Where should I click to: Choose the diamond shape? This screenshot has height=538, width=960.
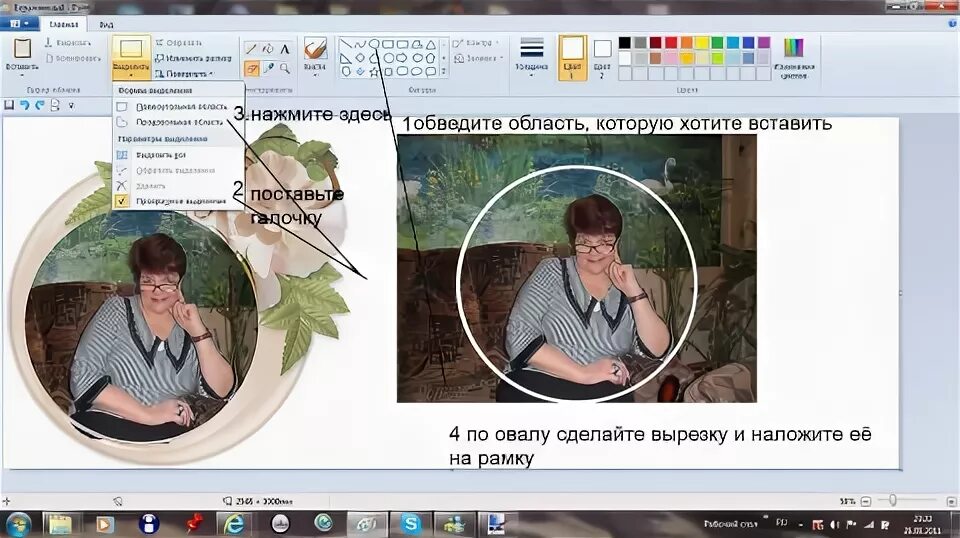click(360, 58)
